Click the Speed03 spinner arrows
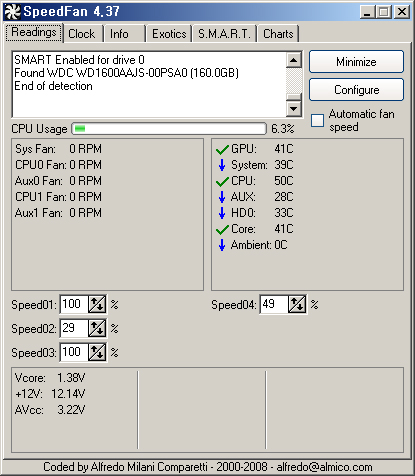Image resolution: width=415 pixels, height=476 pixels. 97,352
